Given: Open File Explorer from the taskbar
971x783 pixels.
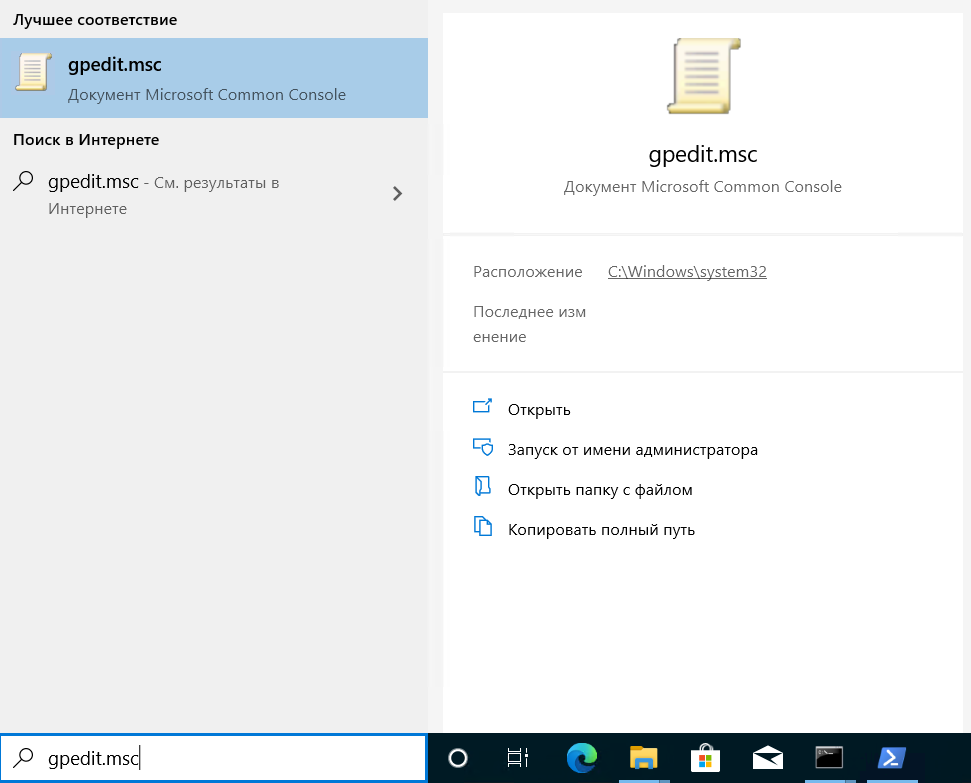Looking at the screenshot, I should (642, 758).
